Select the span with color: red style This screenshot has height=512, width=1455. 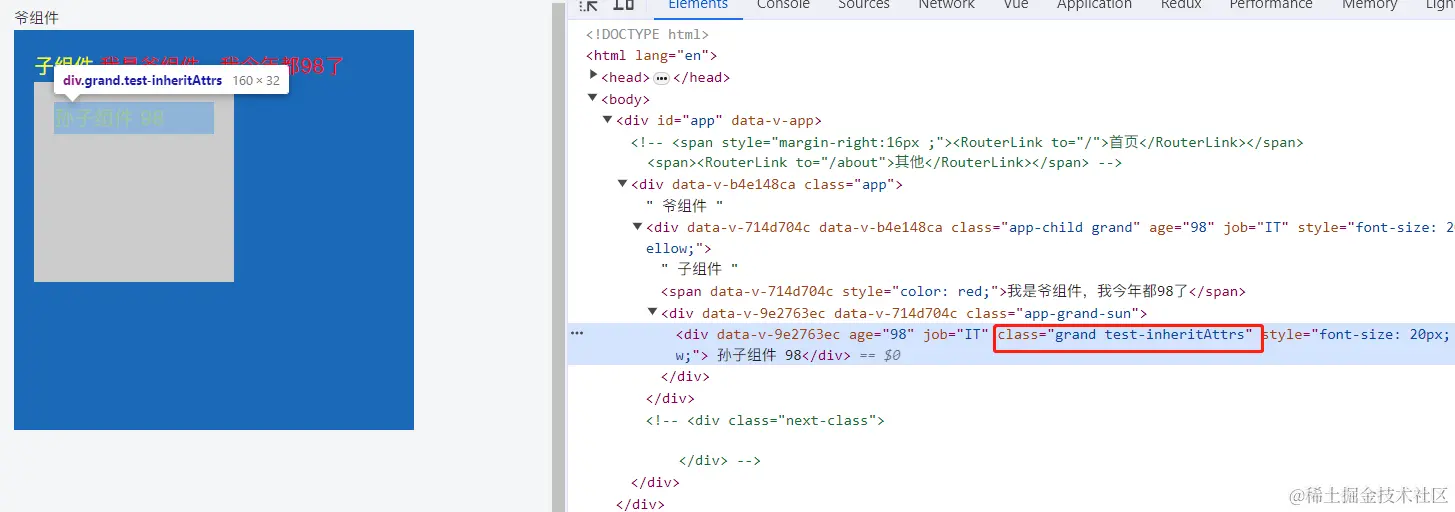[953, 291]
